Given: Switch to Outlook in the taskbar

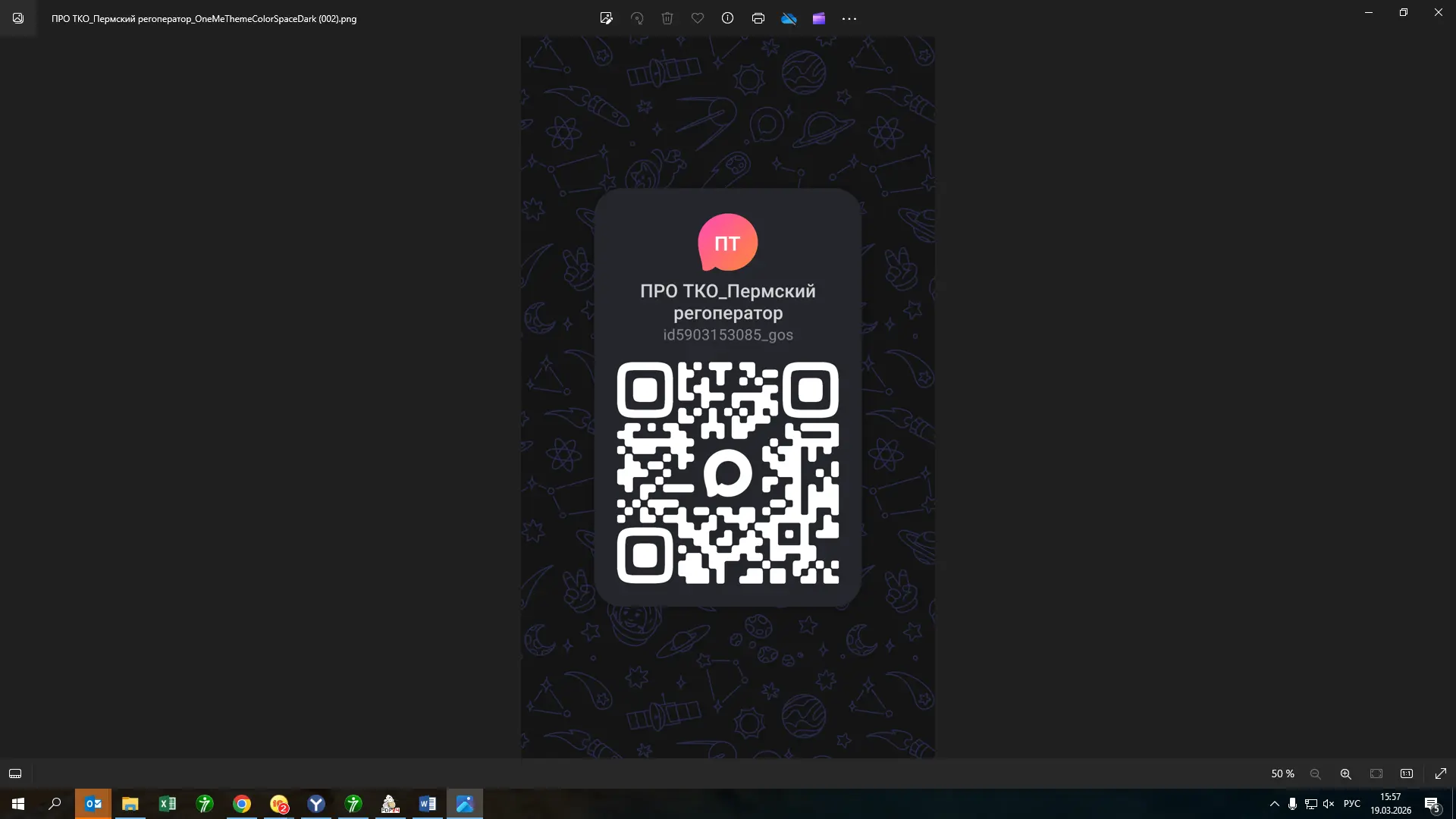Looking at the screenshot, I should tap(93, 804).
